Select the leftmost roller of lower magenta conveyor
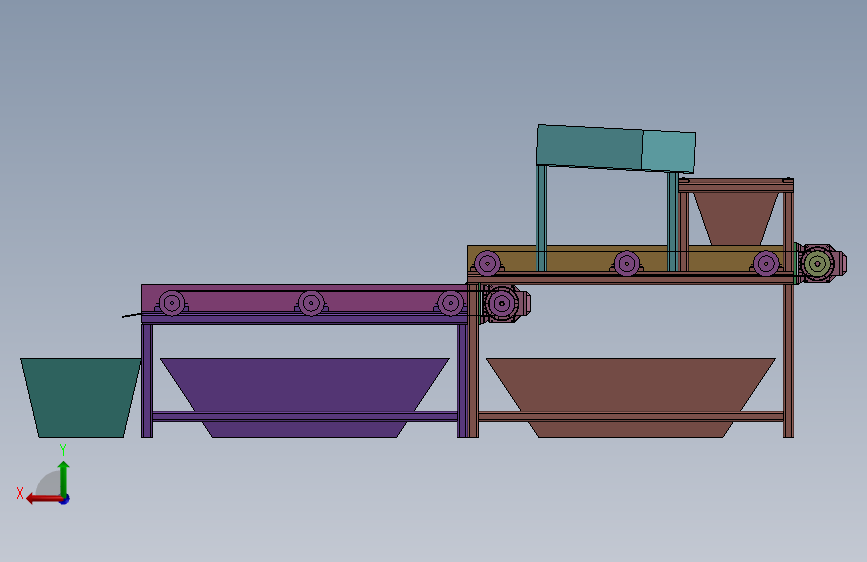 pyautogui.click(x=172, y=303)
